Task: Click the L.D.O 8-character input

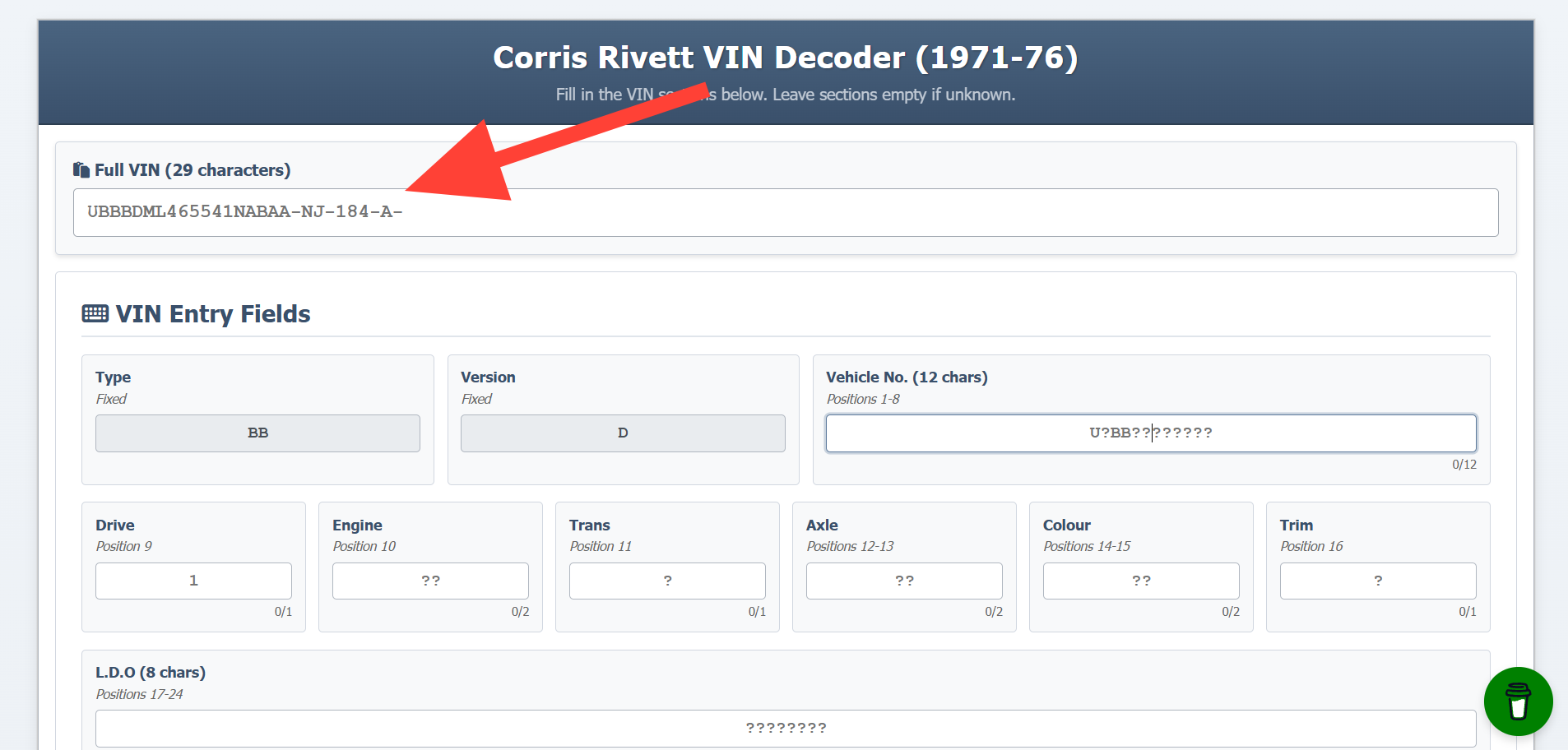Action: 785,729
